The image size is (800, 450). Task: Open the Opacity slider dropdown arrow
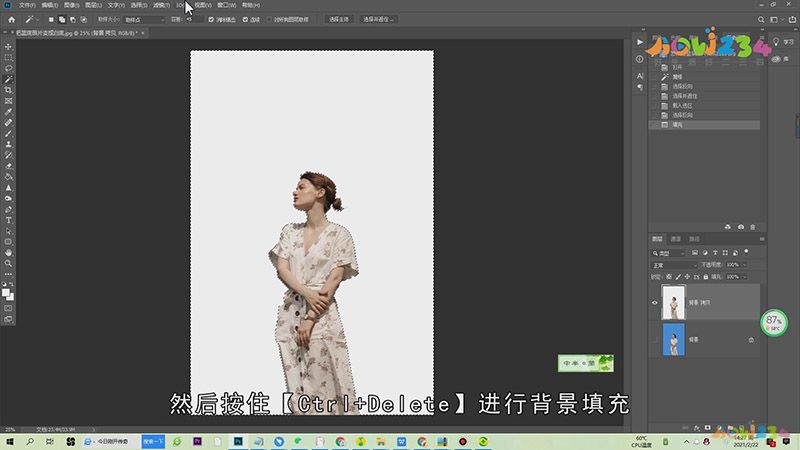[744, 265]
